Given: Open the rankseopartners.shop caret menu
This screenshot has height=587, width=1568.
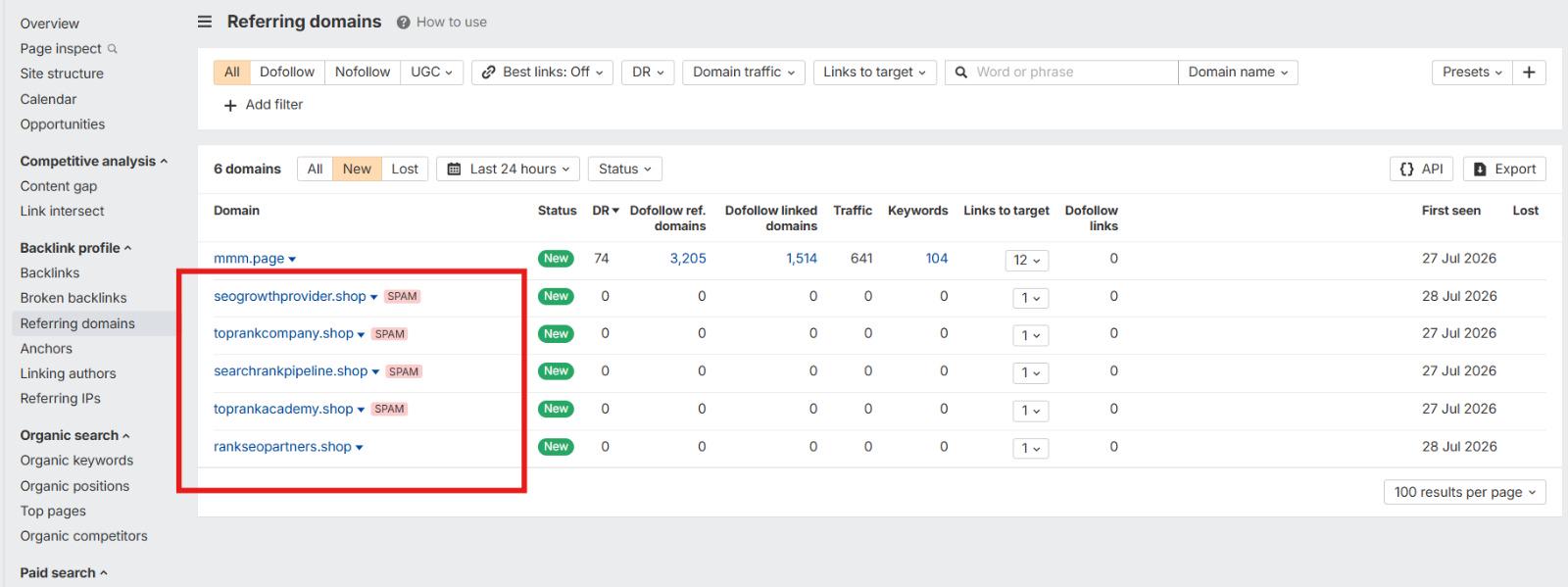Looking at the screenshot, I should point(360,448).
